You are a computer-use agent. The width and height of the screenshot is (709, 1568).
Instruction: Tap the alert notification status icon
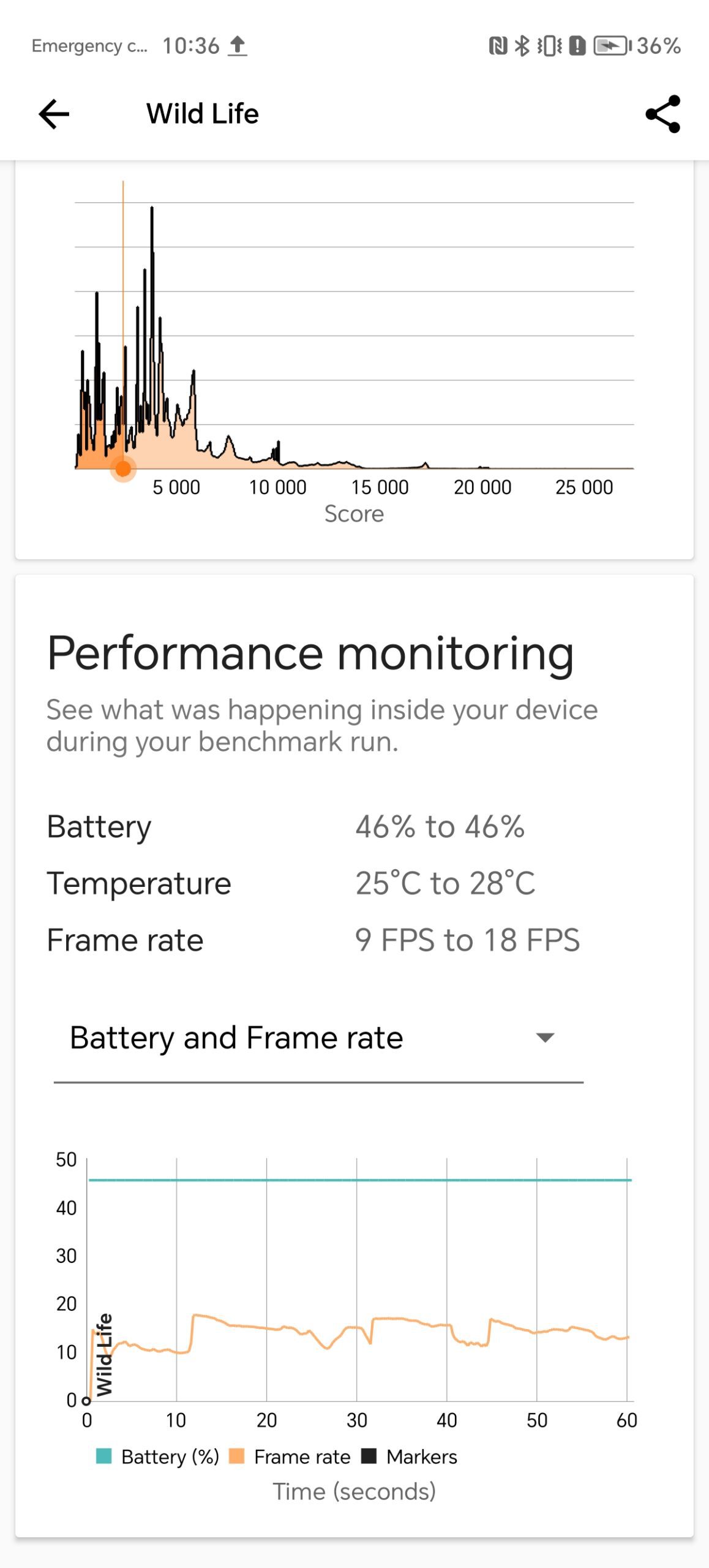[577, 46]
